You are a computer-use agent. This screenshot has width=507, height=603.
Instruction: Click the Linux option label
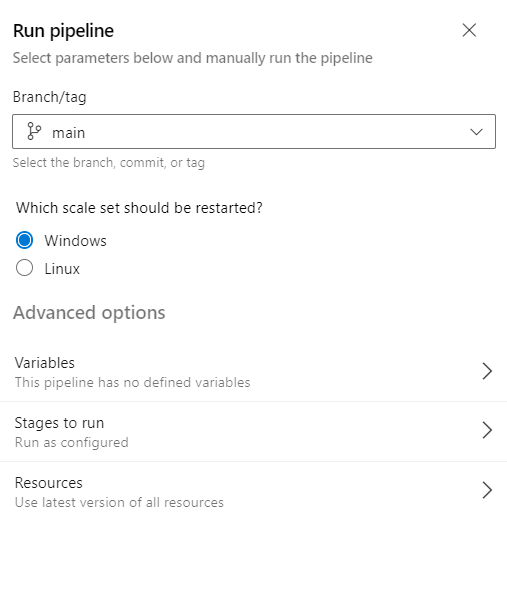[x=62, y=268]
